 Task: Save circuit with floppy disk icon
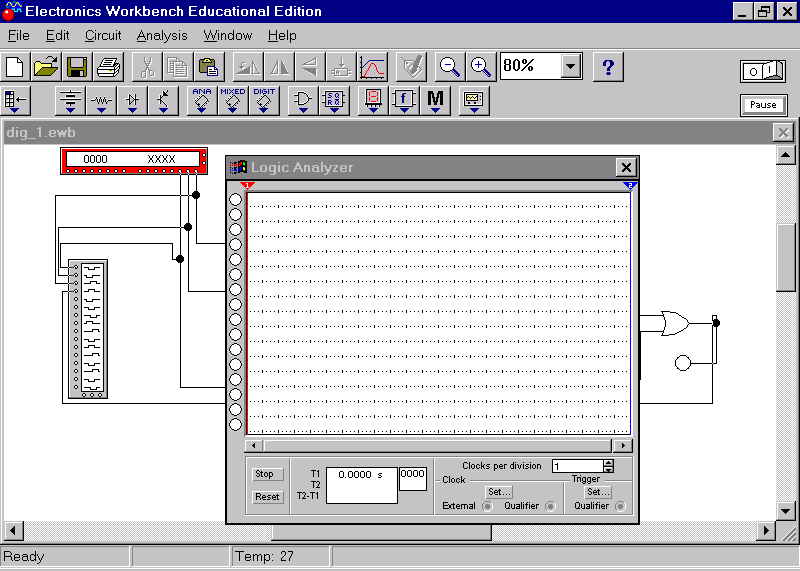[x=77, y=67]
